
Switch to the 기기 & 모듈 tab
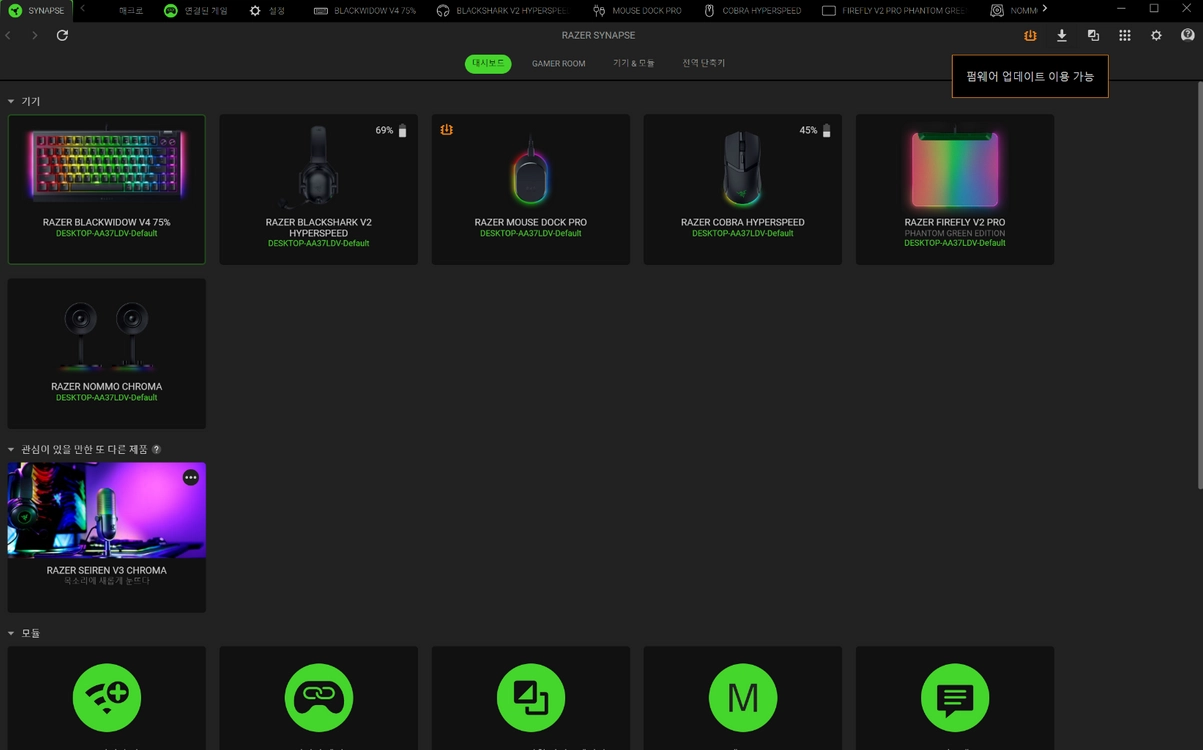[634, 63]
